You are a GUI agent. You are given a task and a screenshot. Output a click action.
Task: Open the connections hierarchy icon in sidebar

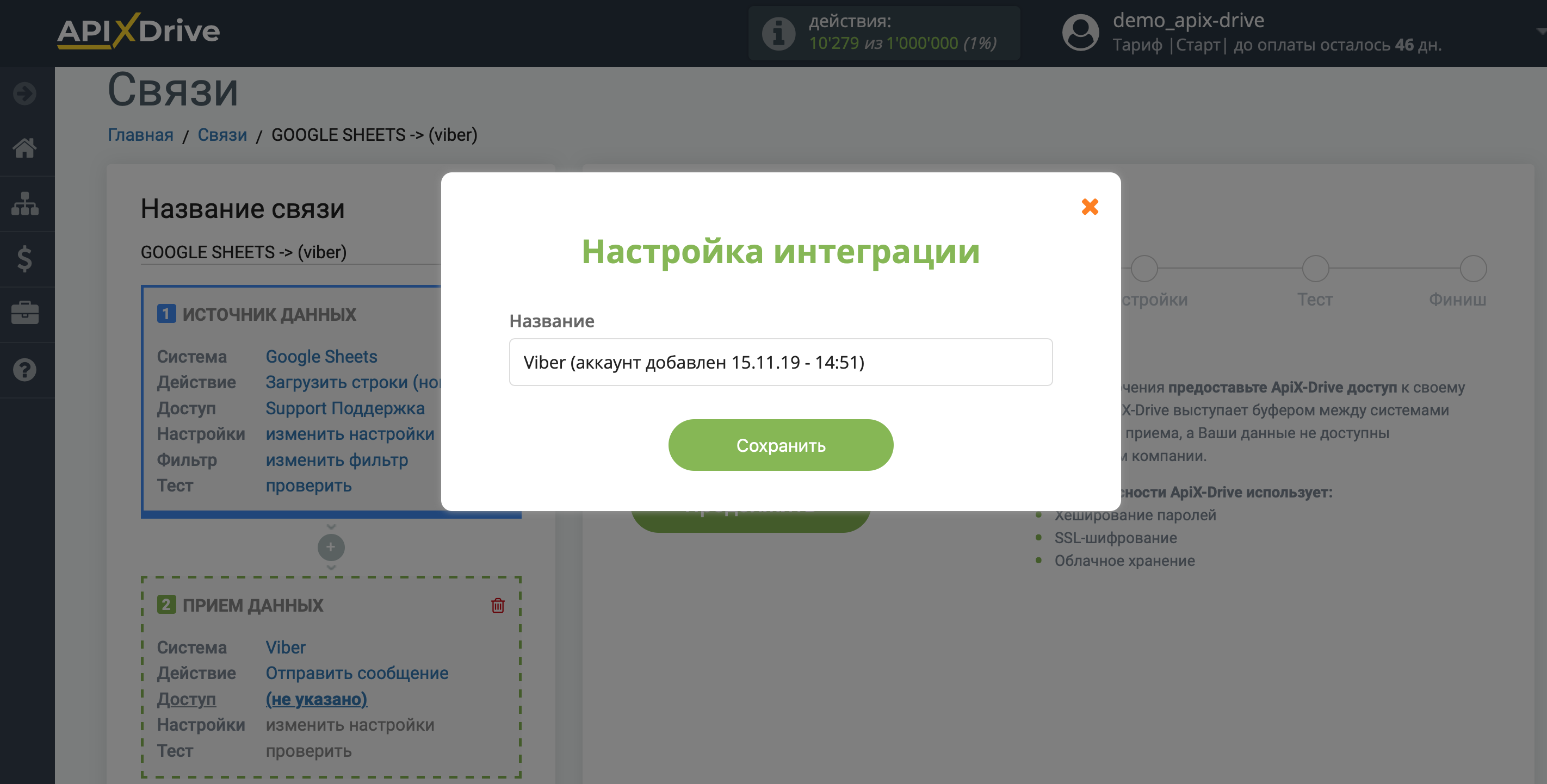click(x=24, y=203)
